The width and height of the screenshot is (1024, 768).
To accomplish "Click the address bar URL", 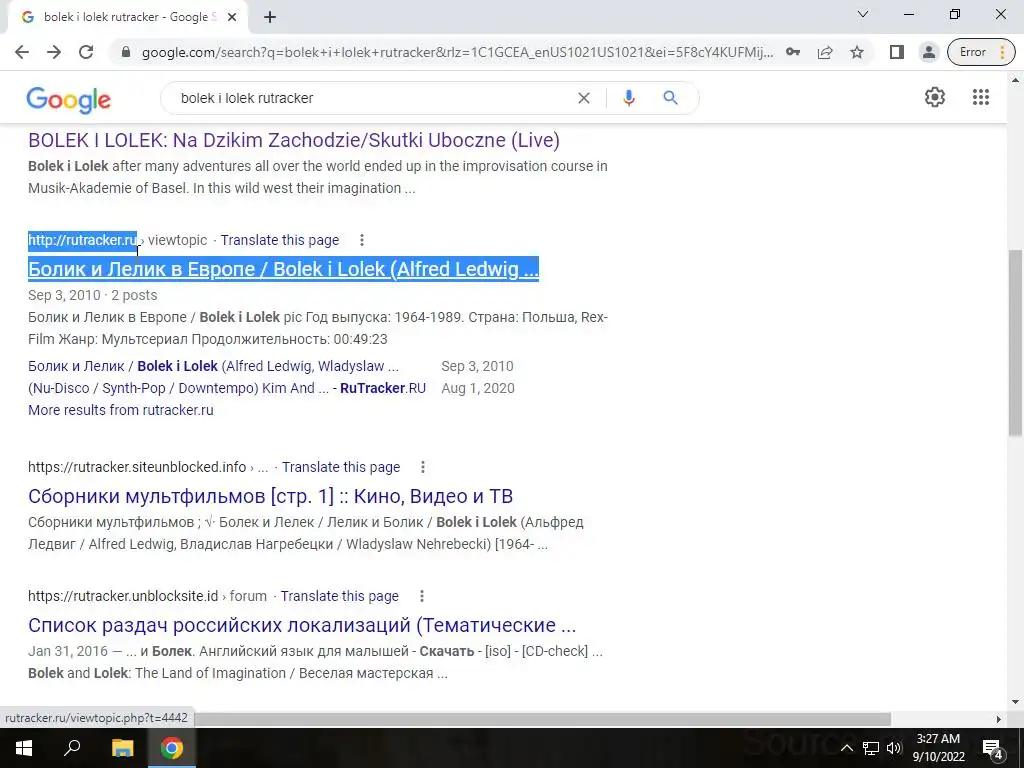I will [x=457, y=52].
